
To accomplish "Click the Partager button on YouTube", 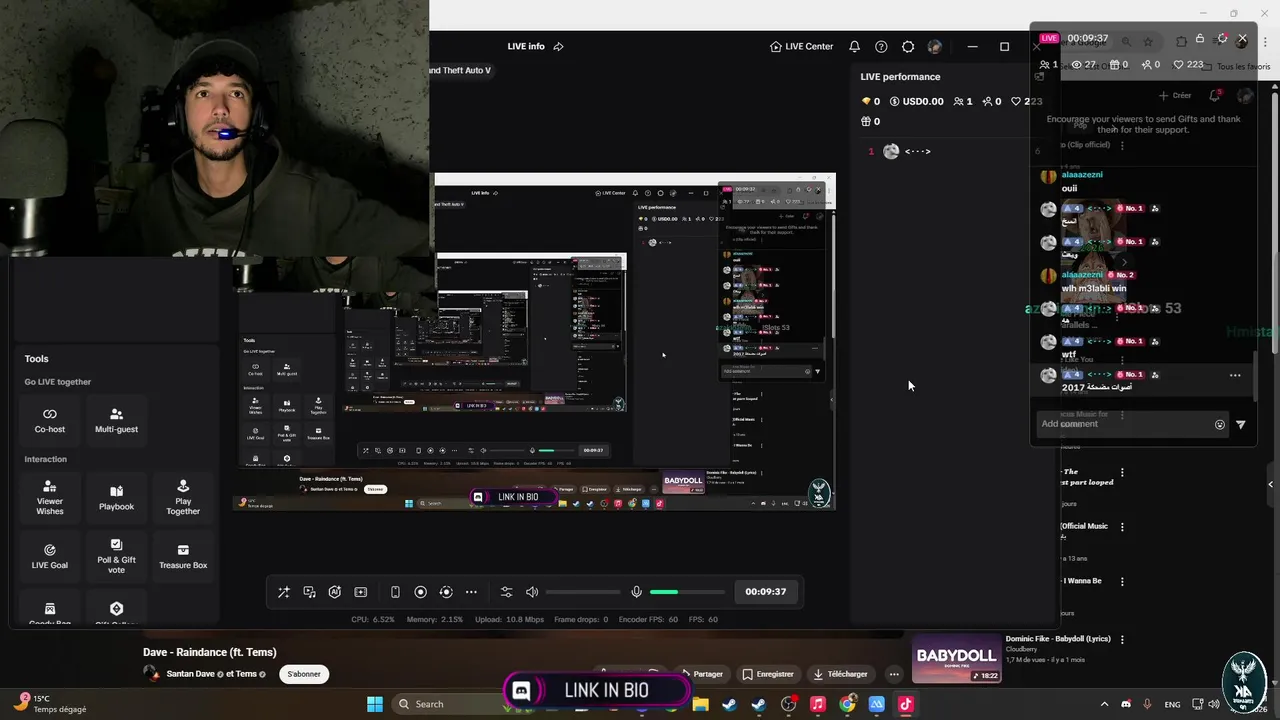I will [x=702, y=674].
